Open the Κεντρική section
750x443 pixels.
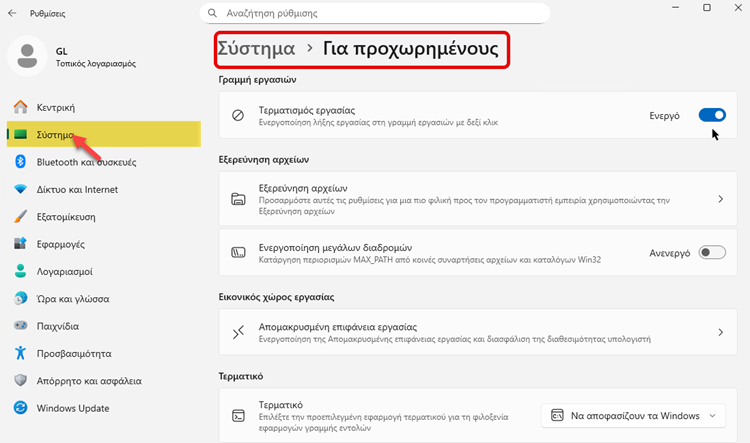pos(104,107)
